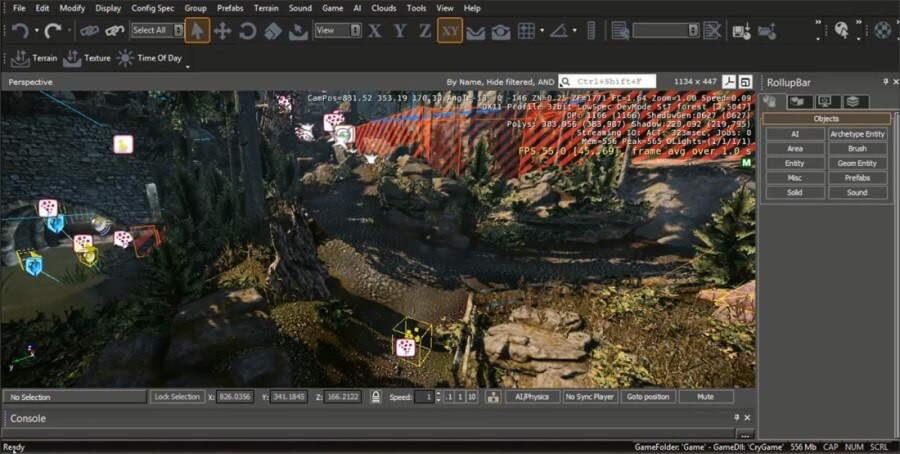Click the Archetype Entity button
The width and height of the screenshot is (900, 454).
click(857, 134)
